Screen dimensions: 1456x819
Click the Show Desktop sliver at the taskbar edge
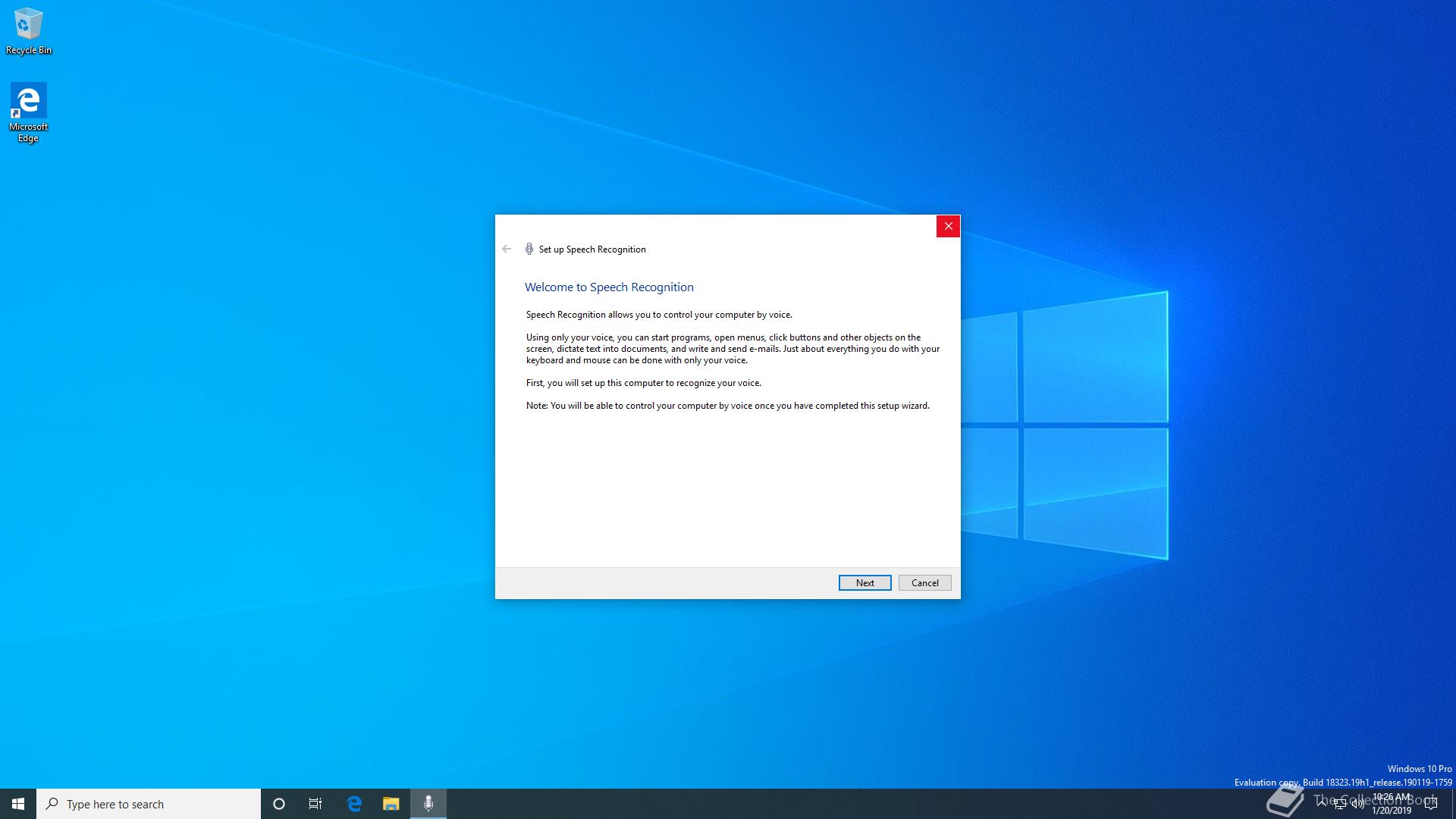[x=1454, y=804]
